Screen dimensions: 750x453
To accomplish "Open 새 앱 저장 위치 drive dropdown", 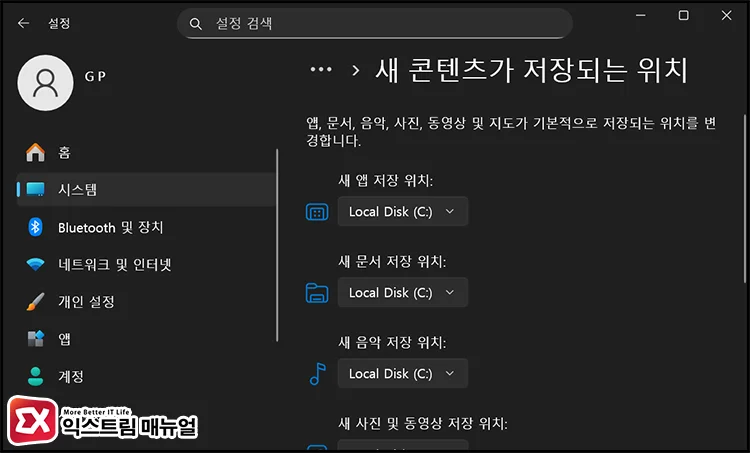I will [x=403, y=211].
